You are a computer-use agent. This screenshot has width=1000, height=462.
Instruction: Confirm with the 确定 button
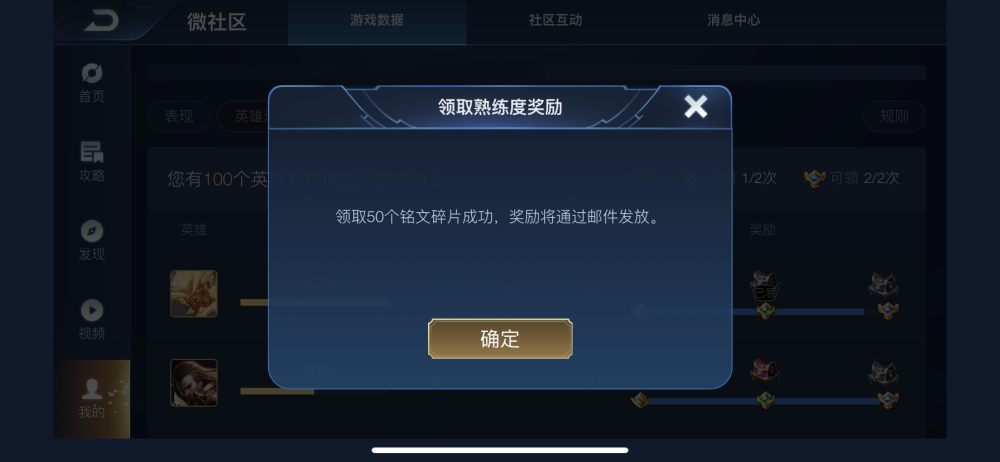[500, 339]
